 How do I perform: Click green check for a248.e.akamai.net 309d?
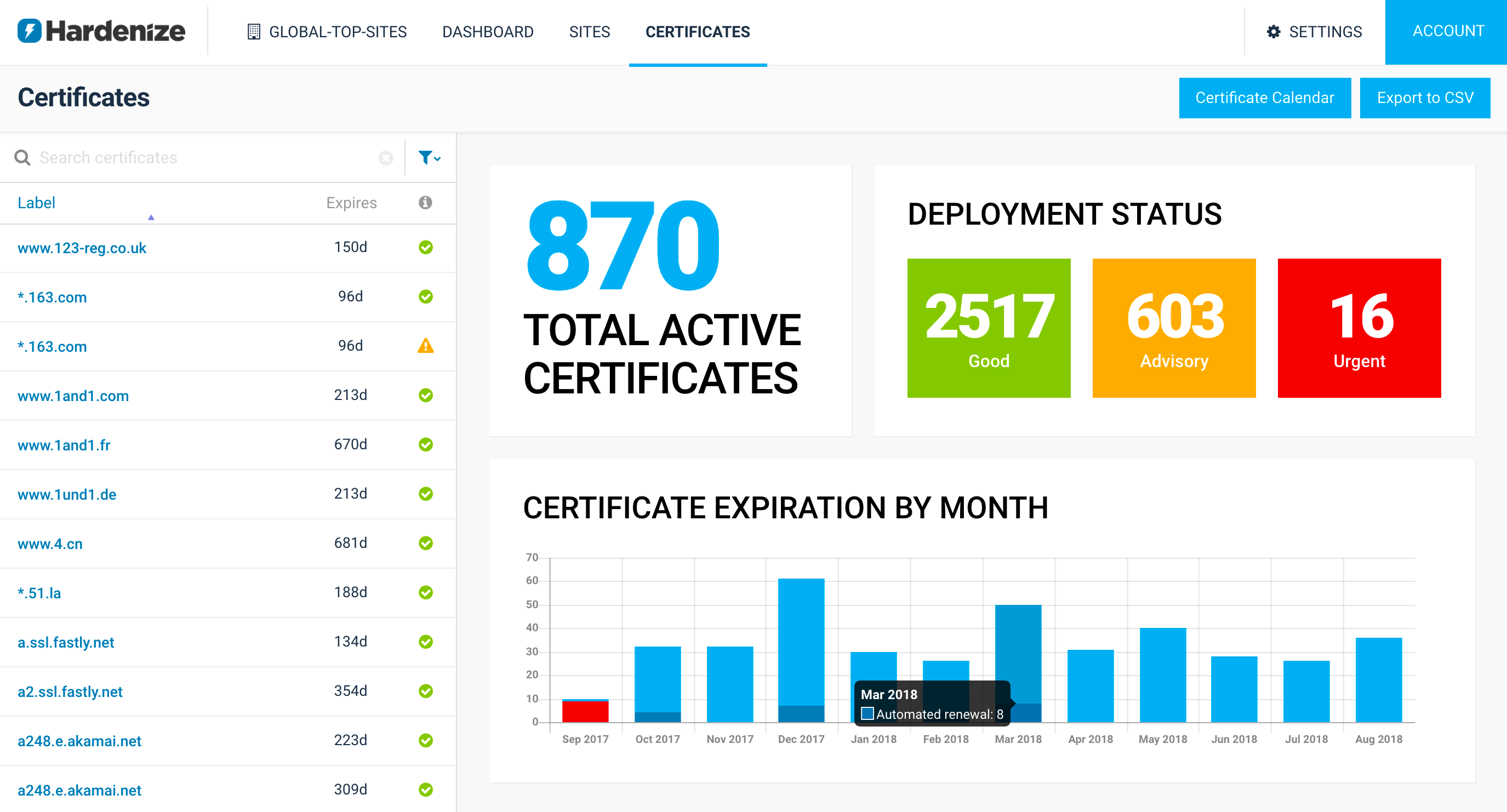pyautogui.click(x=426, y=790)
